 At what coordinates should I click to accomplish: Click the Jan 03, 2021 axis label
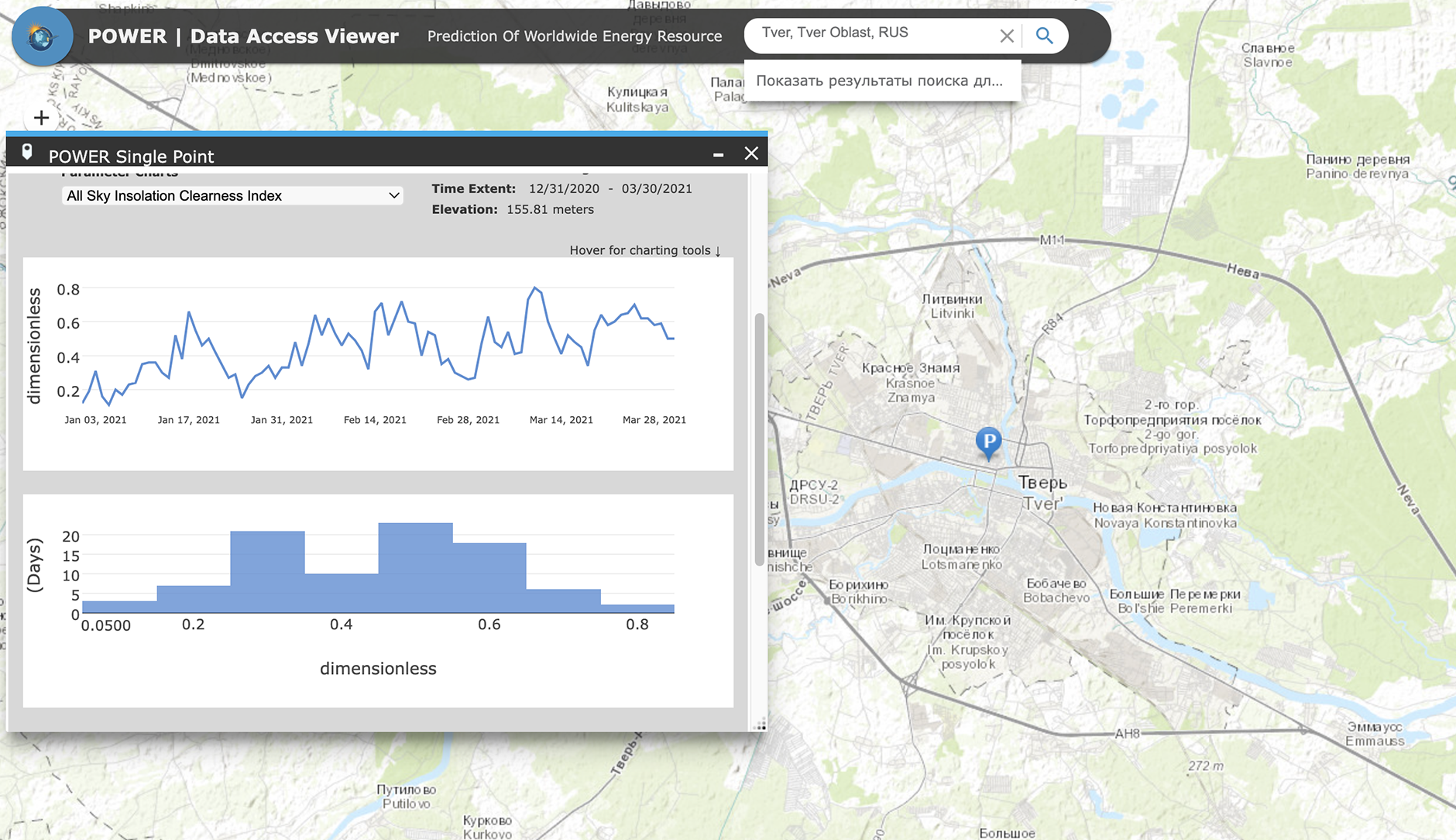point(95,420)
